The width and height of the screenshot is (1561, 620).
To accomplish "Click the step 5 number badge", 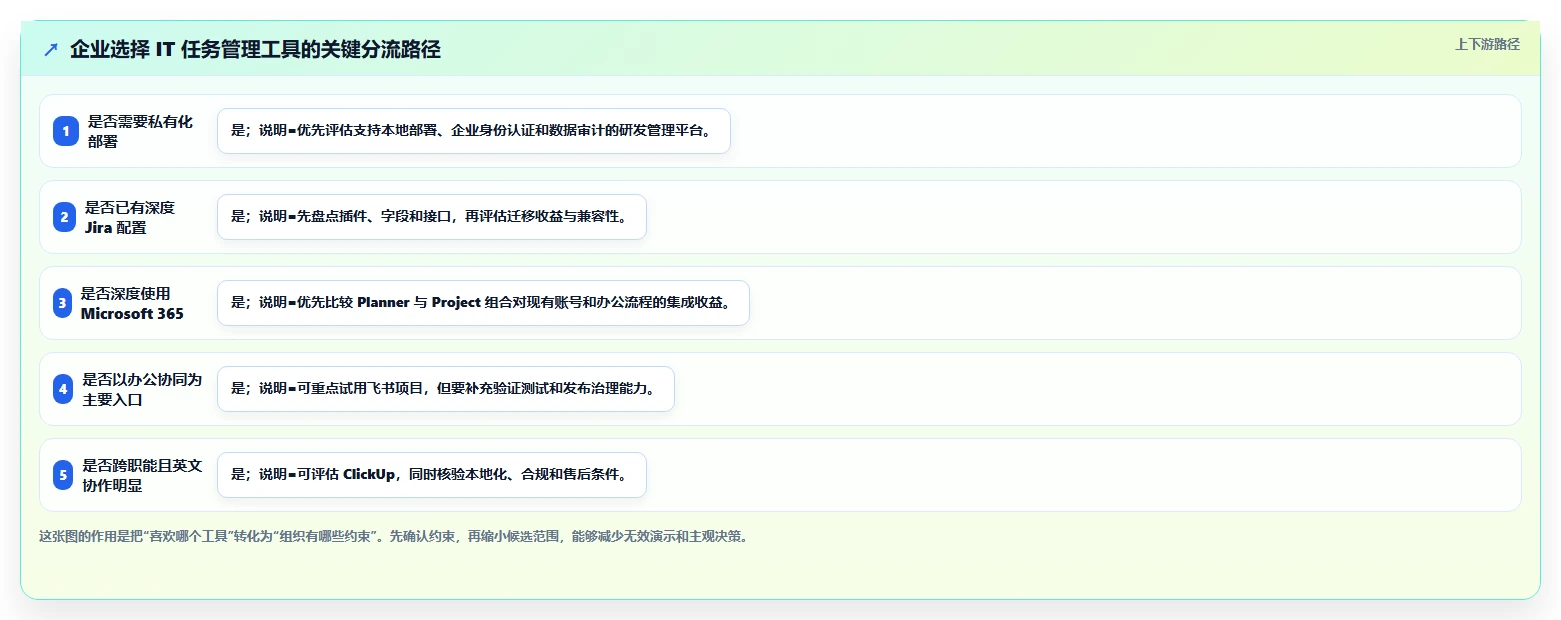I will (x=63, y=475).
